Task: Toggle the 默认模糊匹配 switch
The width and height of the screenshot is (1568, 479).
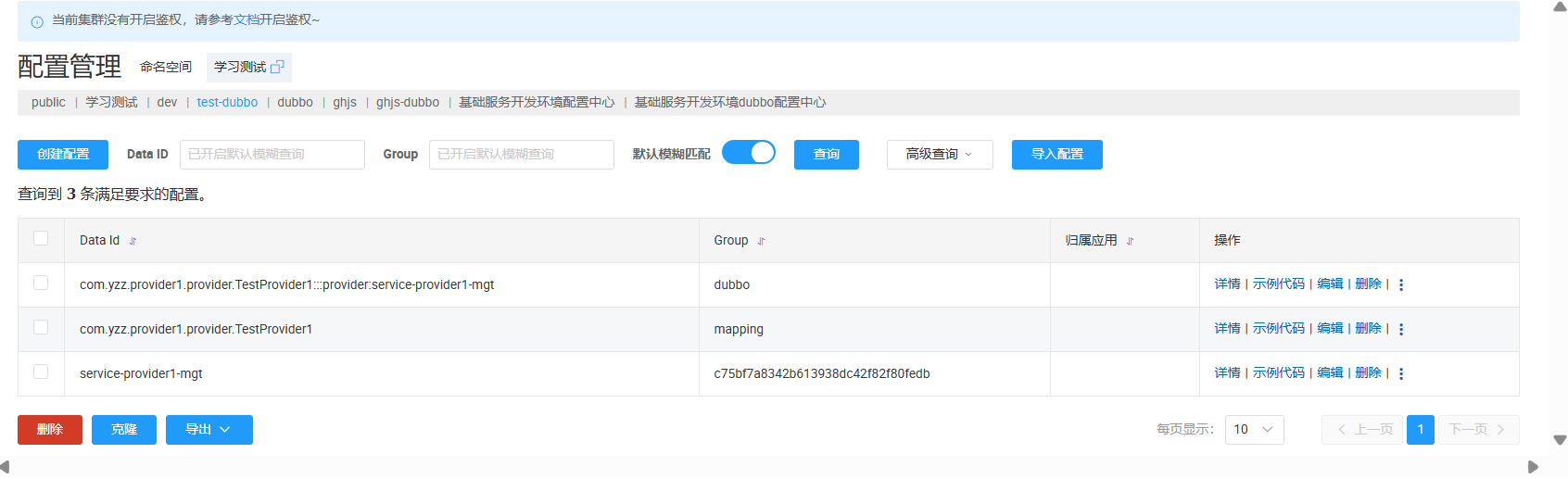Action: (x=749, y=153)
